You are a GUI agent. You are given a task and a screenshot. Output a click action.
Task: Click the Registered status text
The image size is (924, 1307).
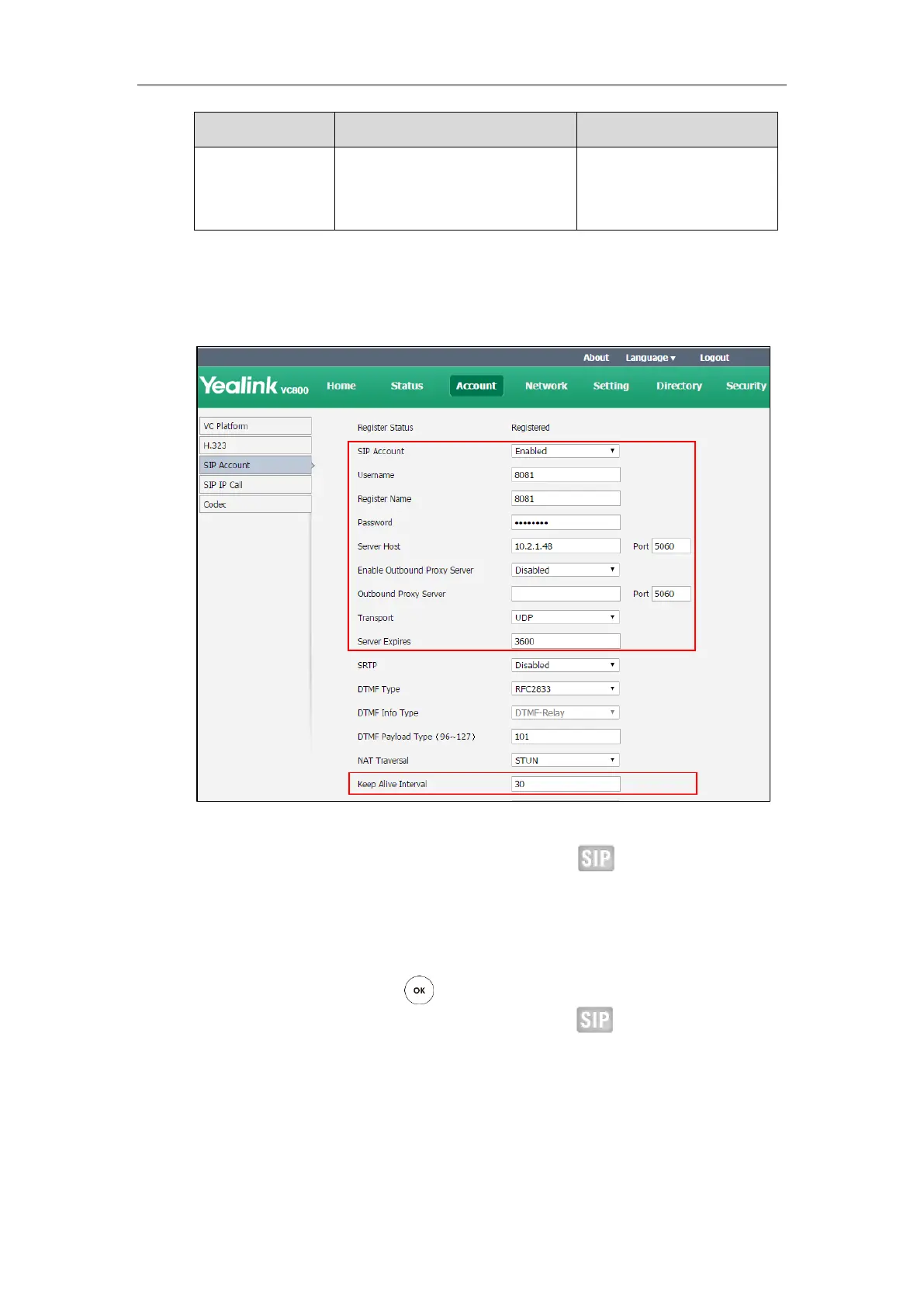530,428
